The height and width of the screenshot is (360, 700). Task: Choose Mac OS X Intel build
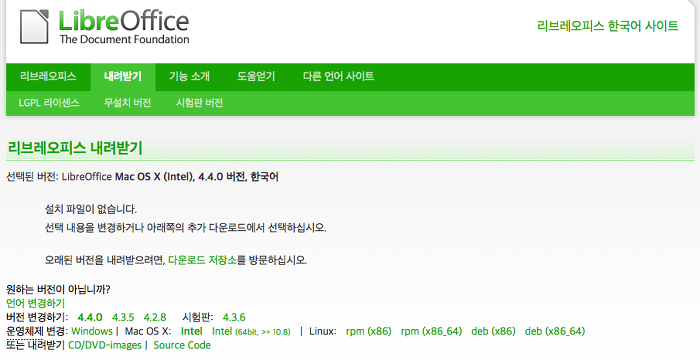coord(192,331)
